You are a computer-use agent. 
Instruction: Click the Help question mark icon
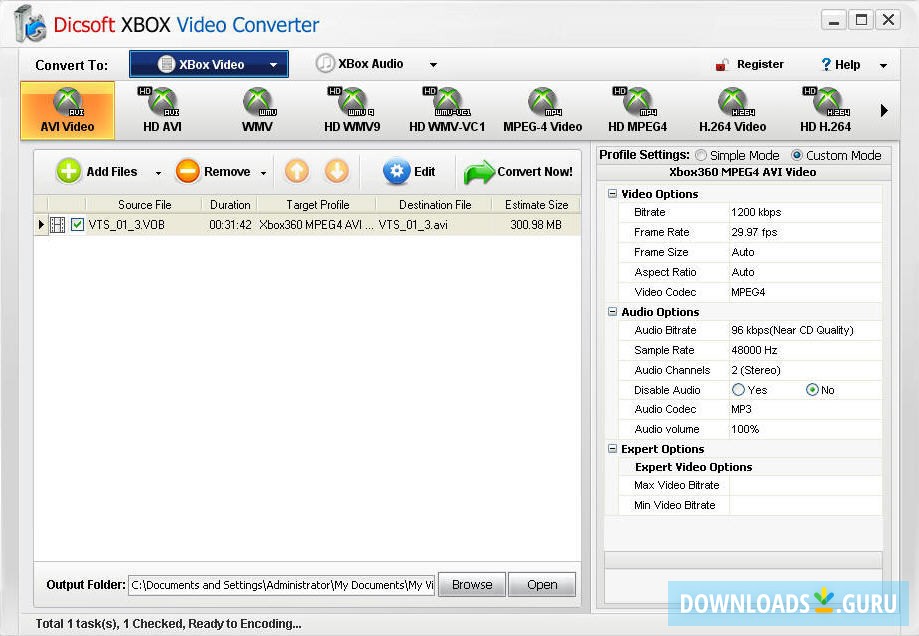(x=826, y=64)
